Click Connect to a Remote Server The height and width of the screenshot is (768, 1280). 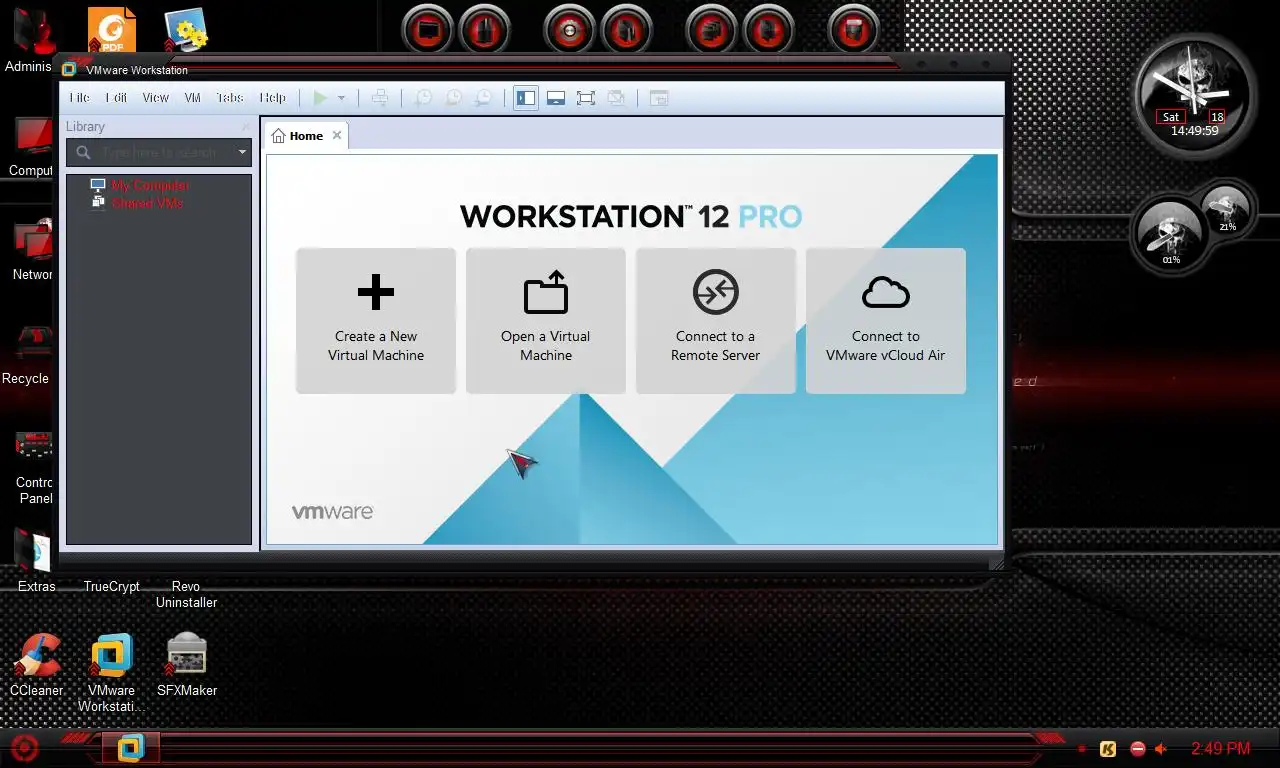[716, 321]
